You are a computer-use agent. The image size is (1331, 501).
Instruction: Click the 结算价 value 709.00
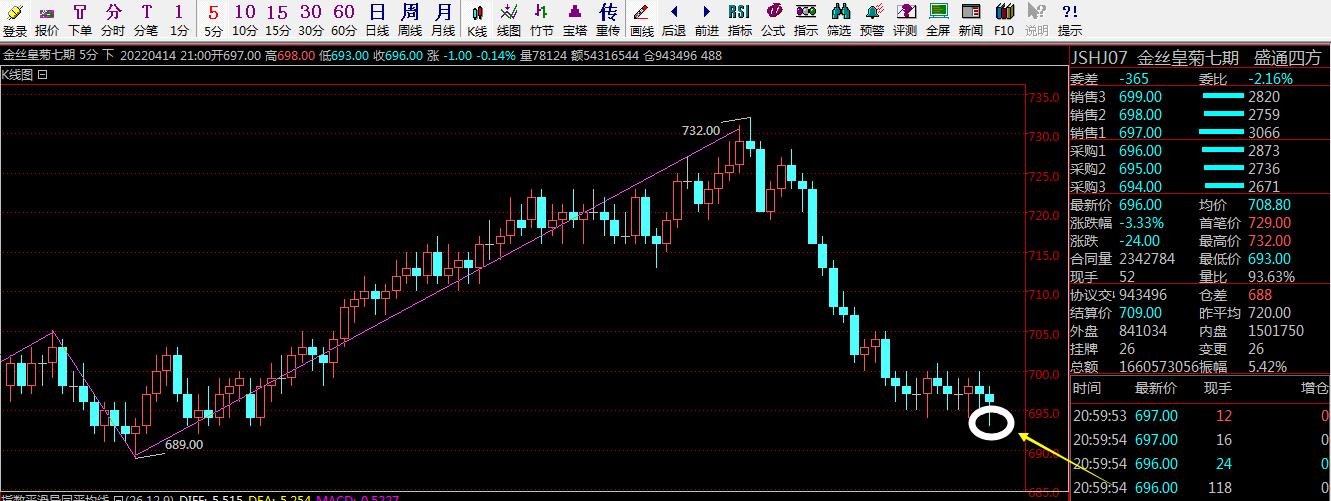(x=1140, y=313)
